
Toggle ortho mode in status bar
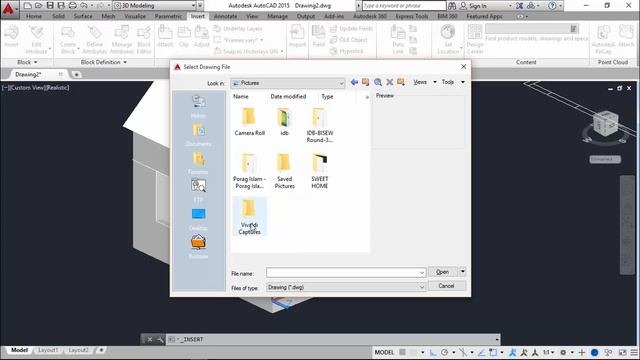pos(433,352)
